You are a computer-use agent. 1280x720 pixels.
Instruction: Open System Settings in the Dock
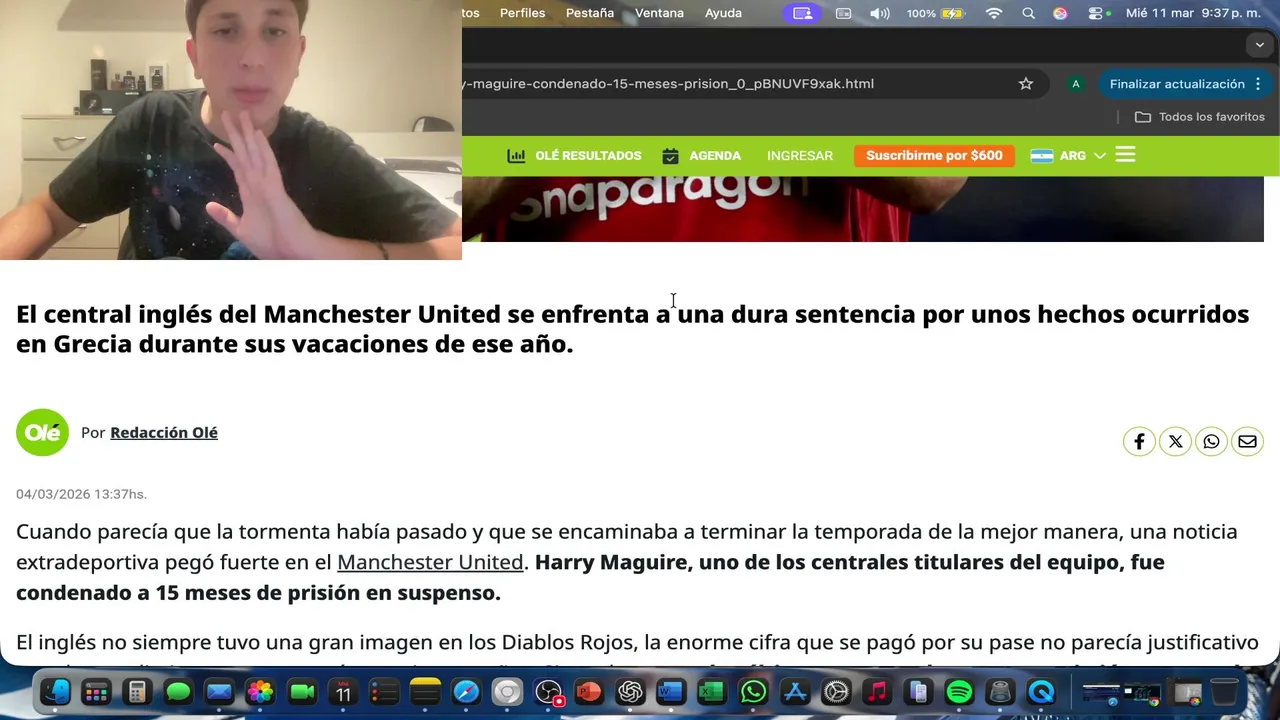836,692
